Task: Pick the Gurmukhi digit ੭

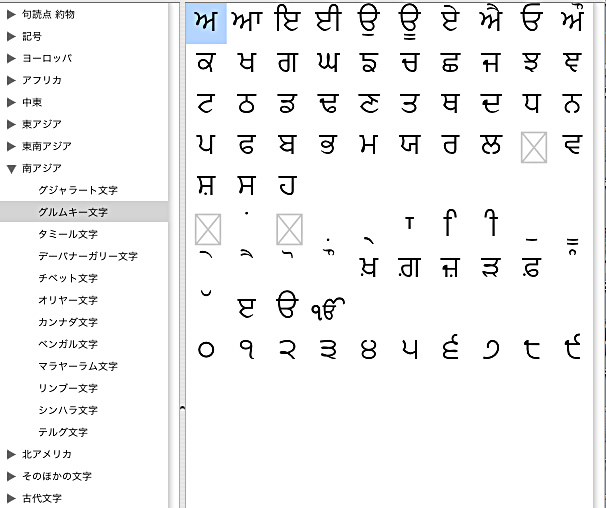Action: pos(491,350)
